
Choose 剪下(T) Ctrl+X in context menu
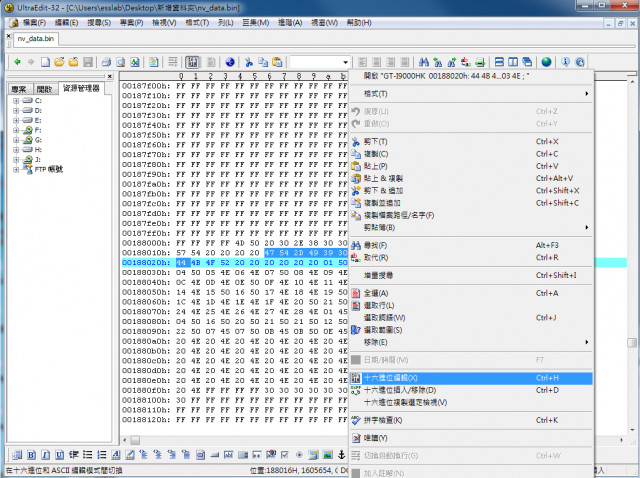coord(471,142)
